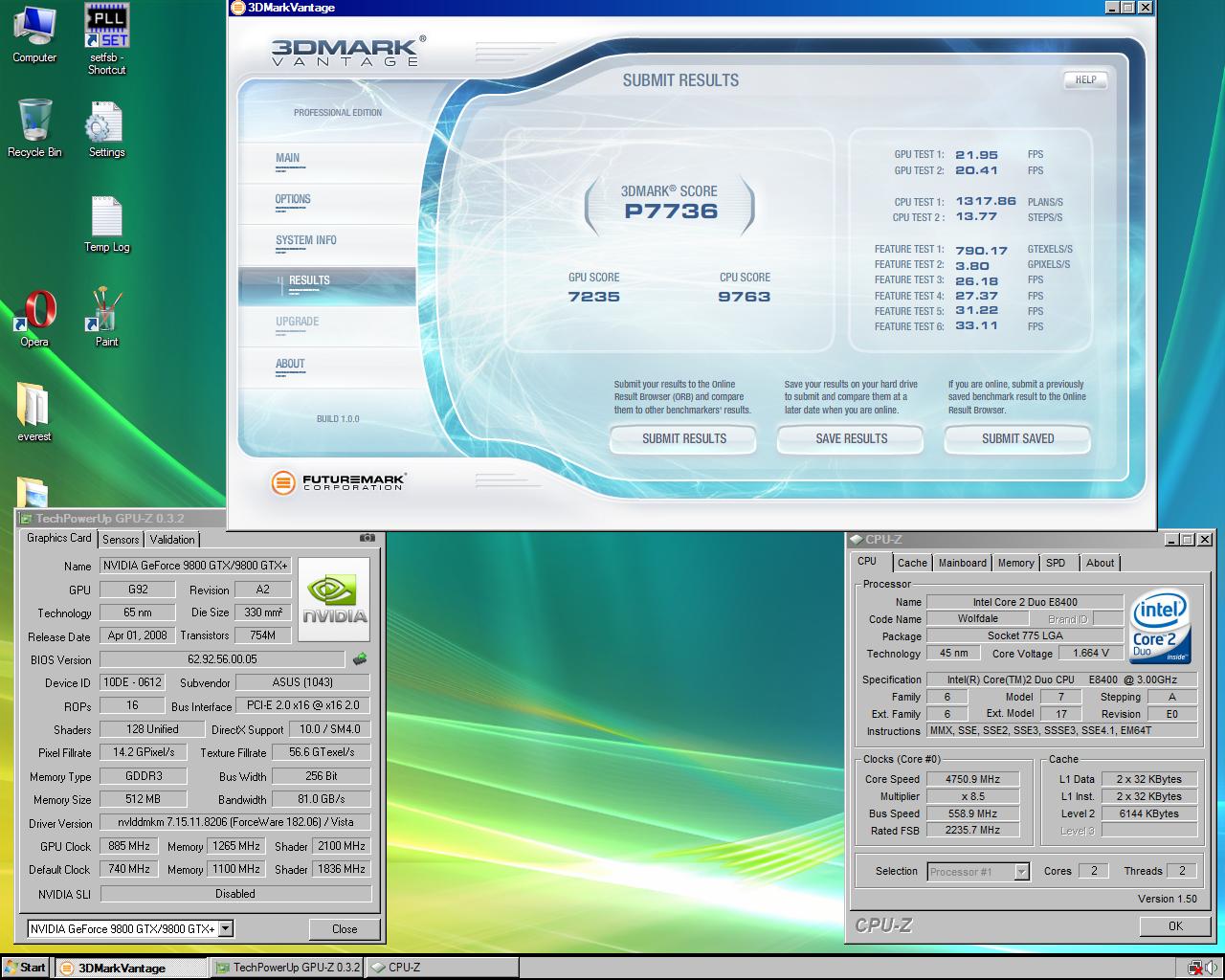Open SYSTEM INFO in 3DMark sidebar
The width and height of the screenshot is (1225, 980).
point(306,240)
